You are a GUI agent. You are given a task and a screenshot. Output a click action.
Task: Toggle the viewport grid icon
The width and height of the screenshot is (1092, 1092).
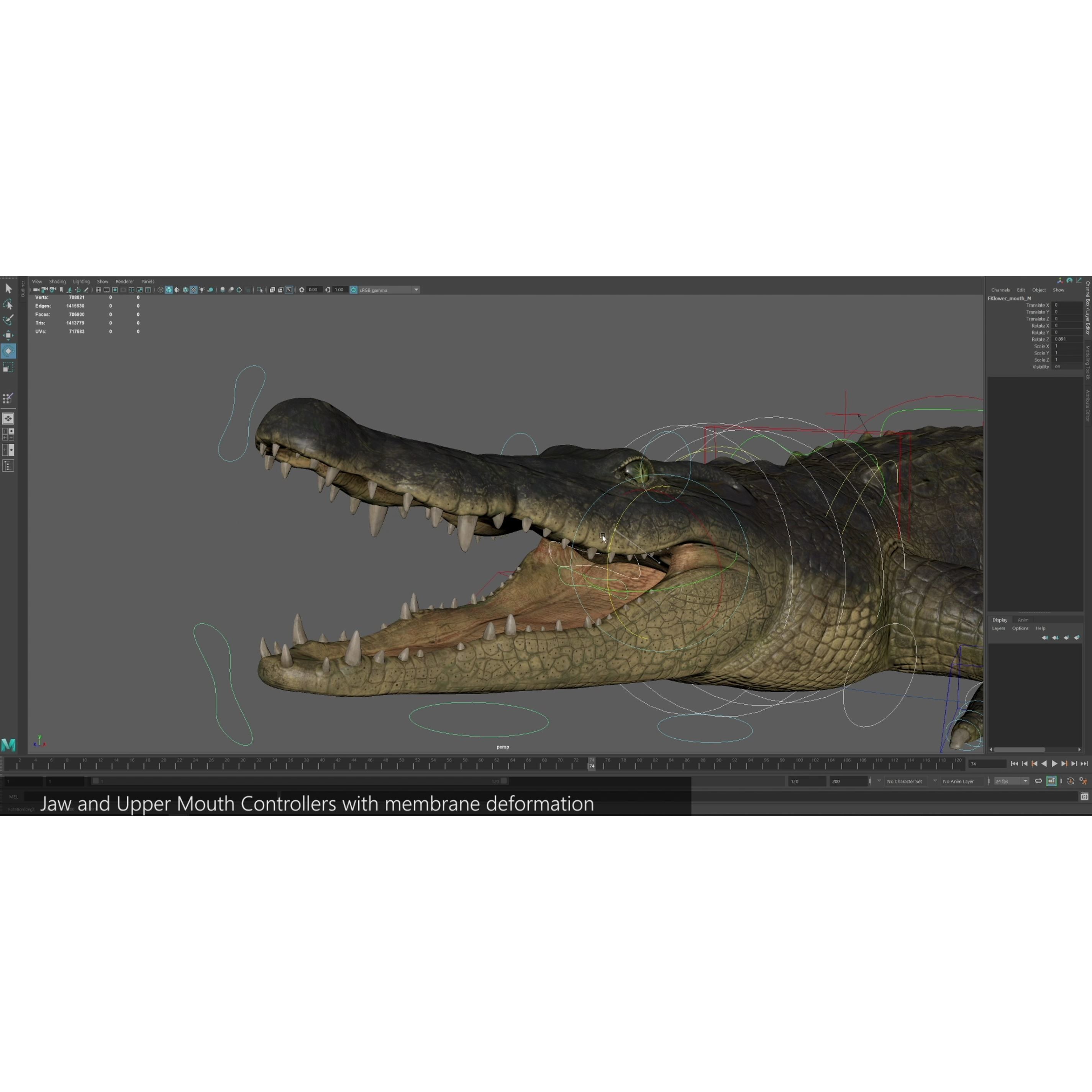98,290
